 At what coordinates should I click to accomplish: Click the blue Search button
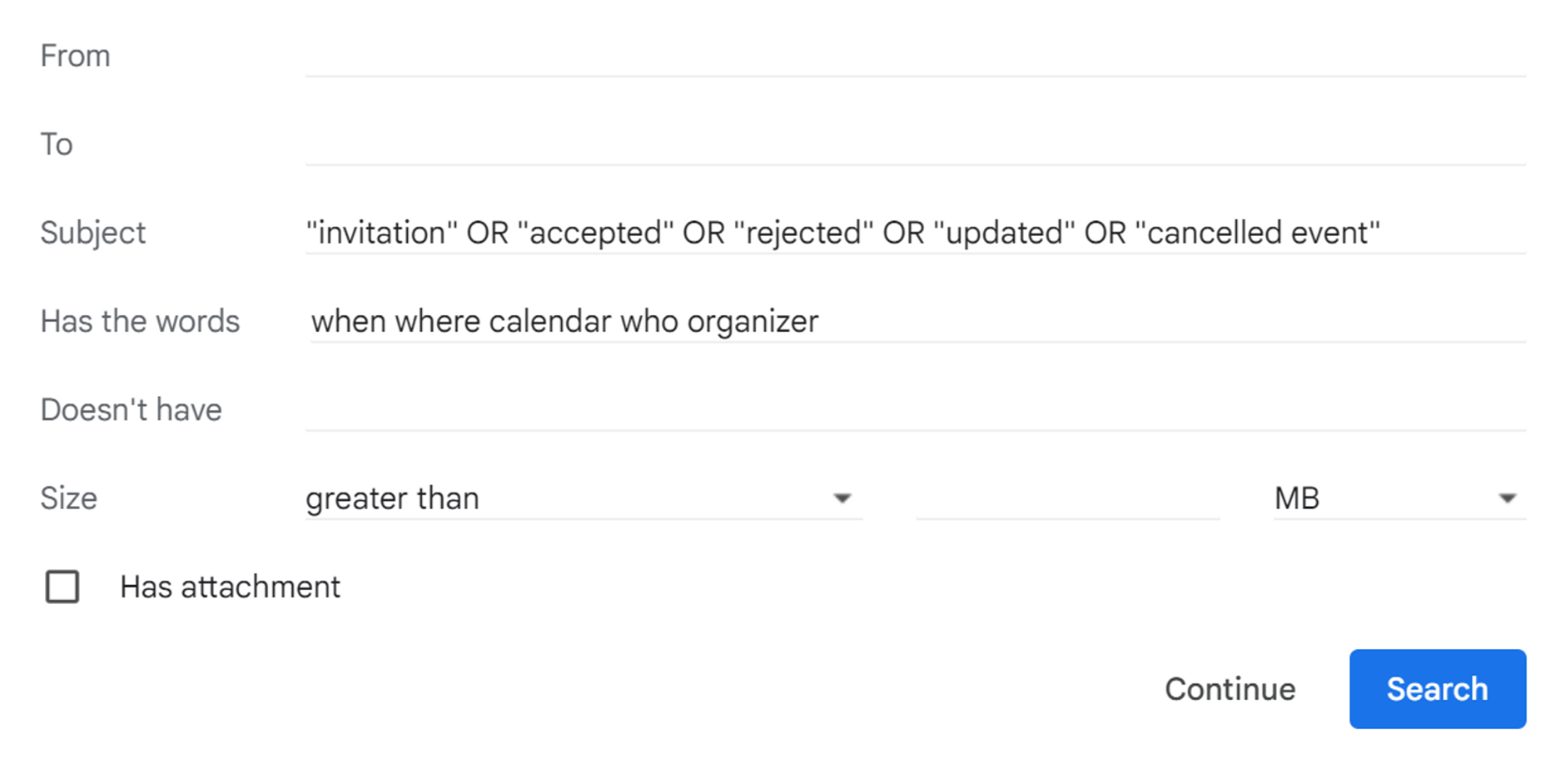(1436, 688)
